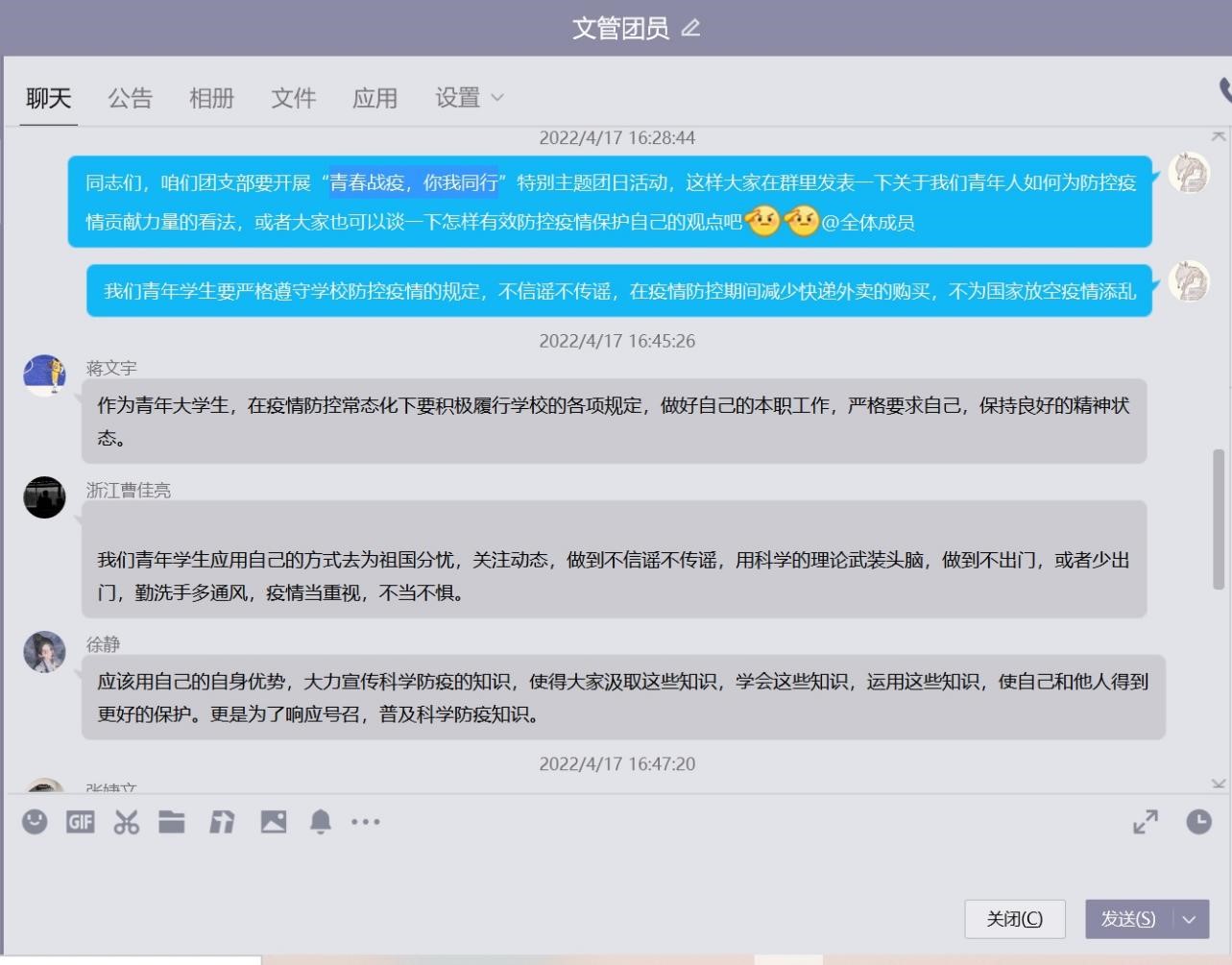Expand the input box with the arrows icon
1232x965 pixels.
pos(1146,822)
